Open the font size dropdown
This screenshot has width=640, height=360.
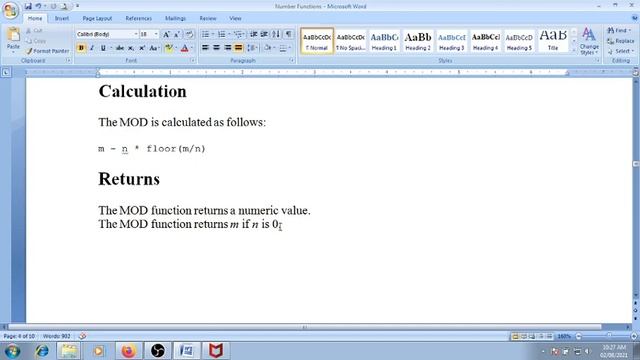pyautogui.click(x=156, y=34)
